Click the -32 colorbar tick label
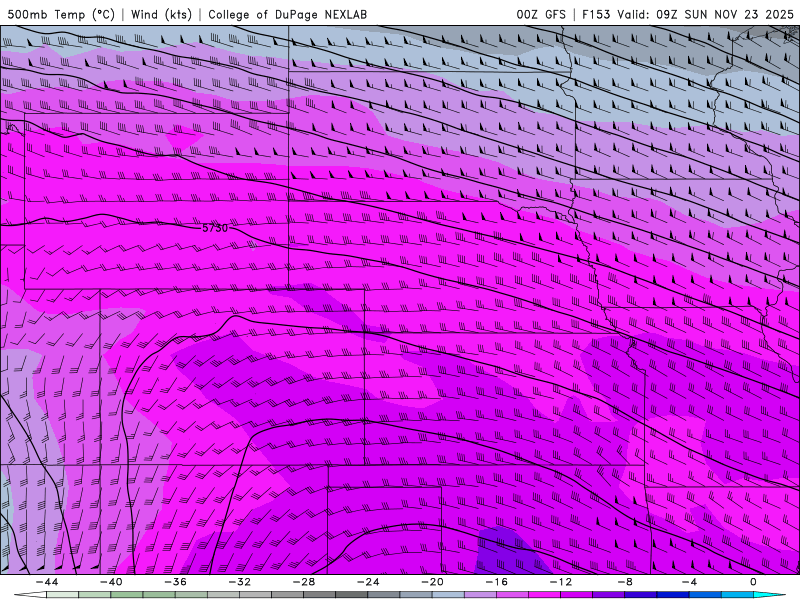Screen dimensions: 800x600 (x=239, y=582)
